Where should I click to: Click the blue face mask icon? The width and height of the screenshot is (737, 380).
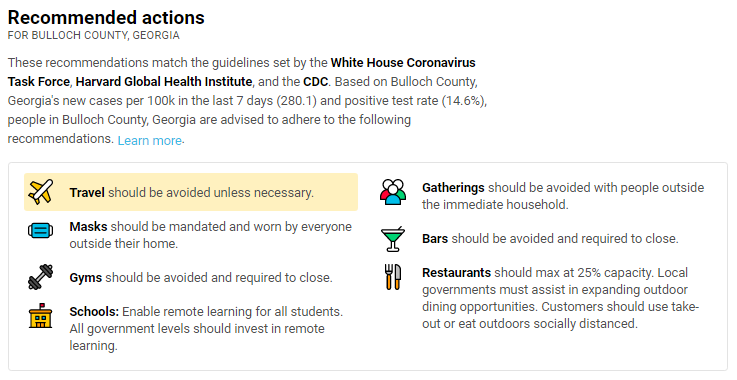coord(40,230)
